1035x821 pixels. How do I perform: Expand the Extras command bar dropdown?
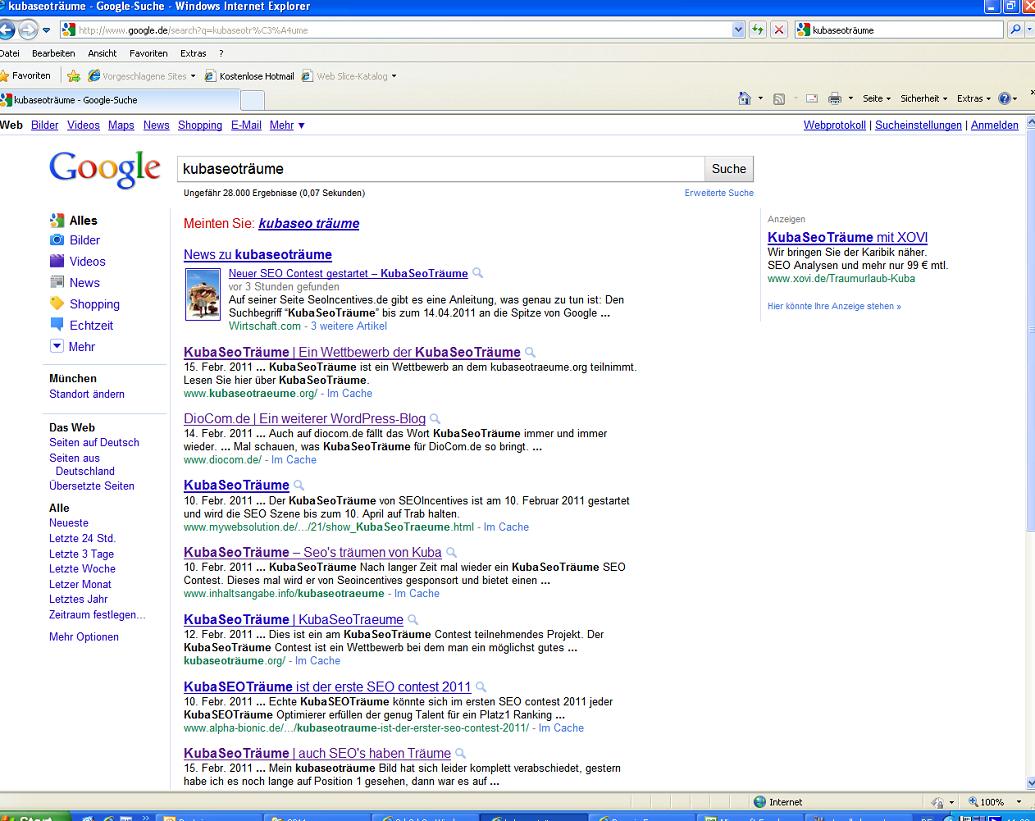(x=974, y=98)
